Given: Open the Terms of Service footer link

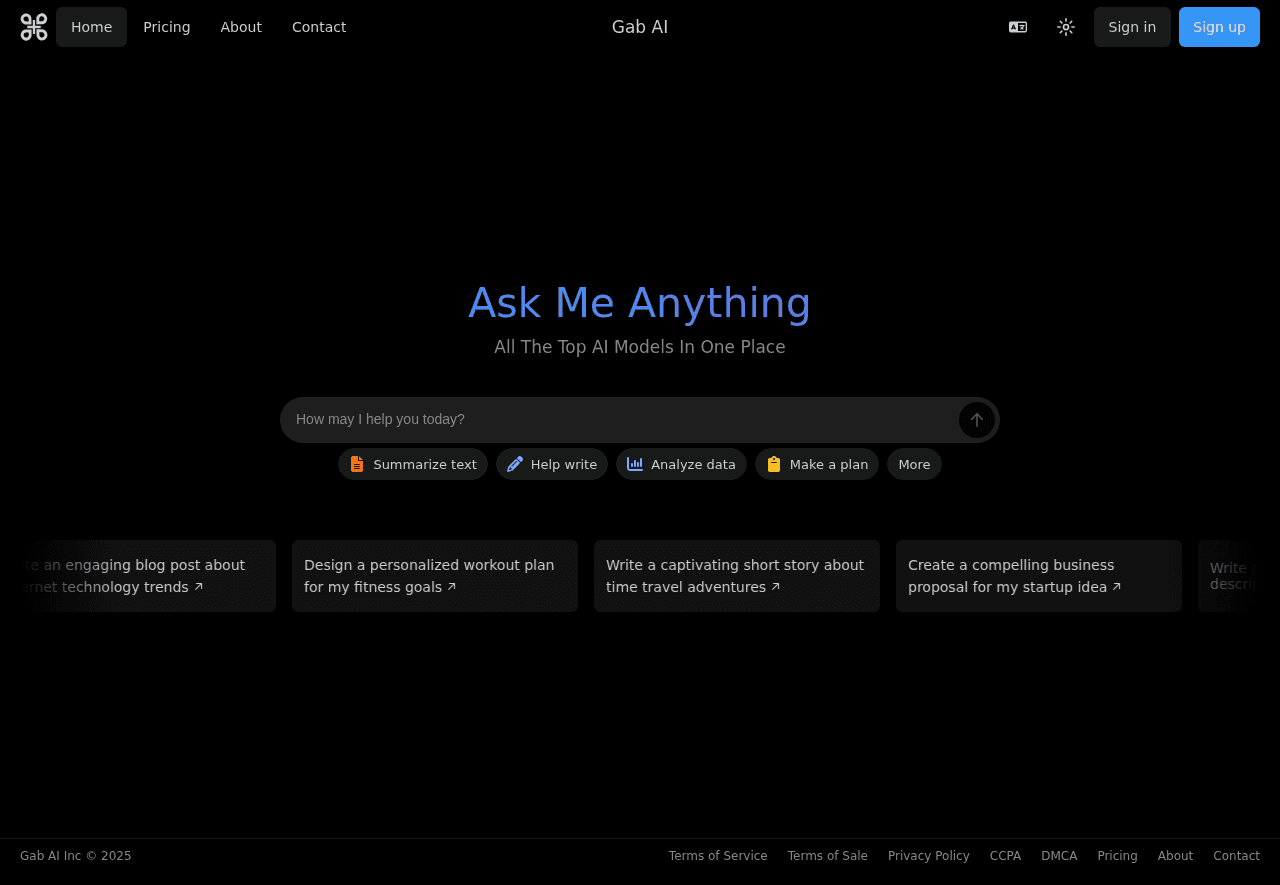Looking at the screenshot, I should click(718, 856).
